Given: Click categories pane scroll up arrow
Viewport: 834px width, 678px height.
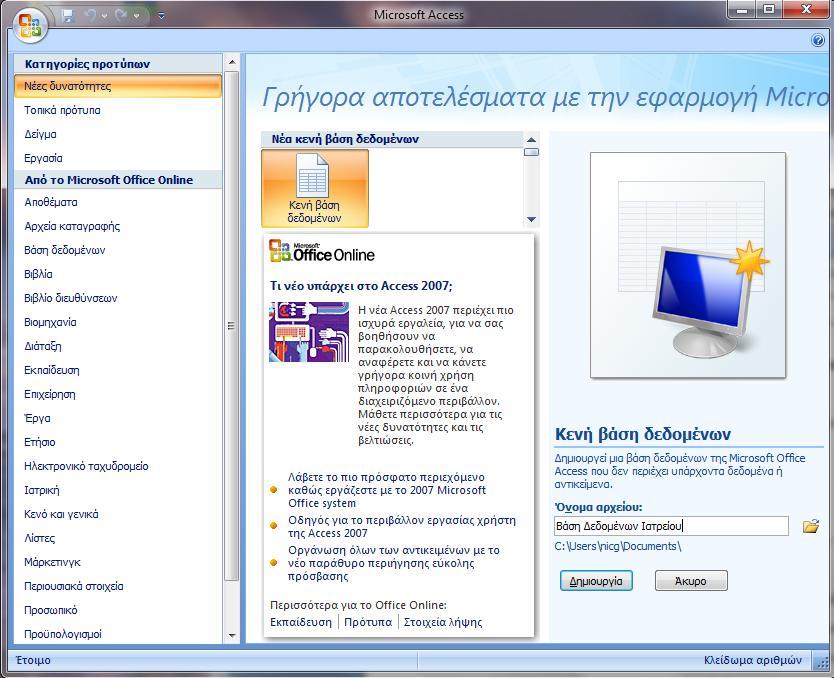Looking at the screenshot, I should tap(232, 62).
